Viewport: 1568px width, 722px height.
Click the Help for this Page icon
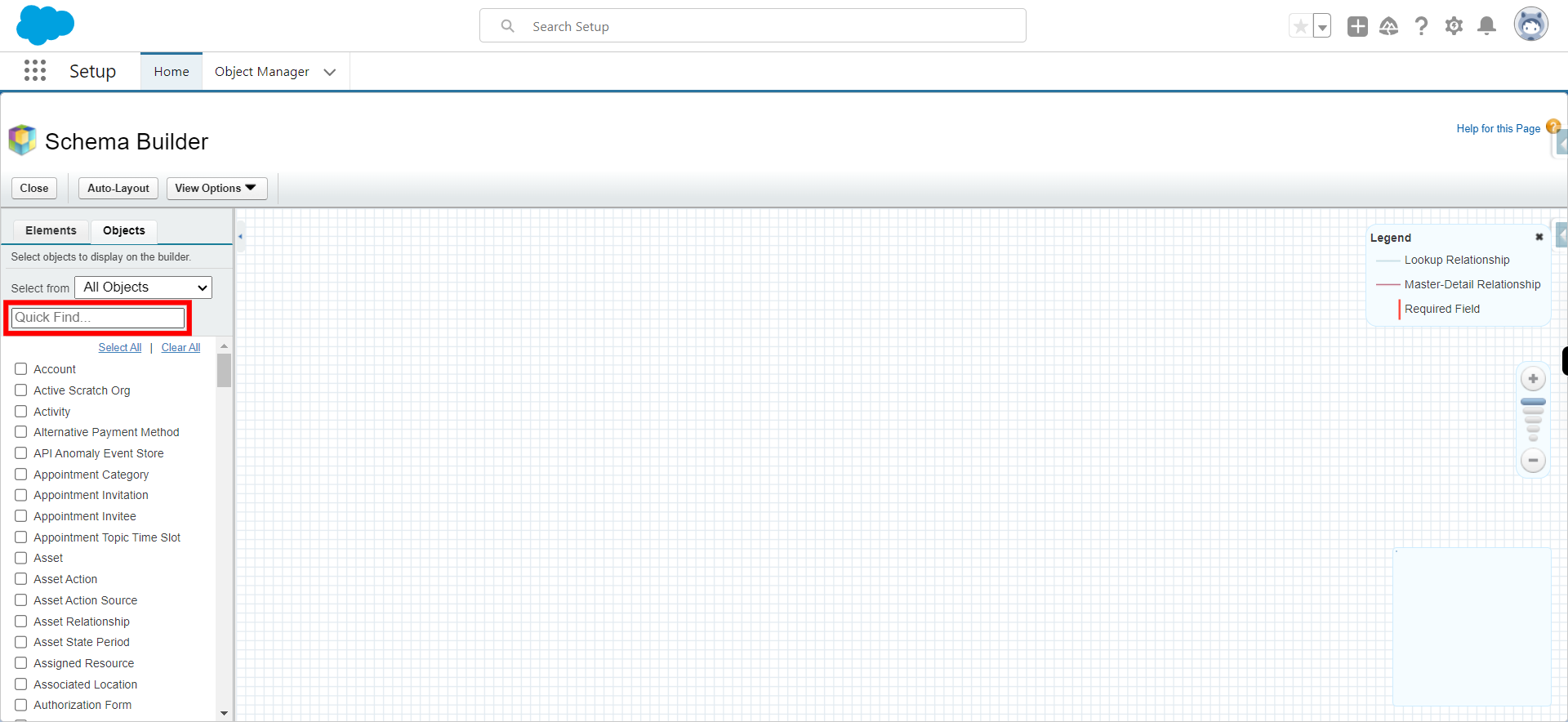1553,127
